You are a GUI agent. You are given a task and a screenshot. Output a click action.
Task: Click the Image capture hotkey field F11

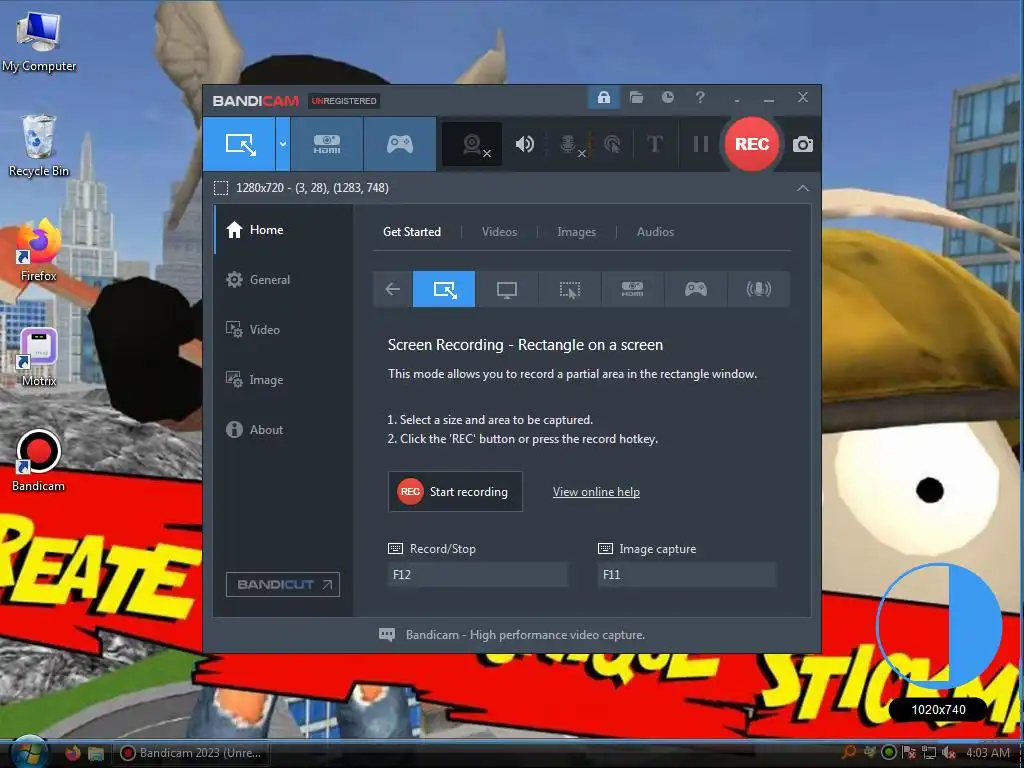click(x=686, y=575)
